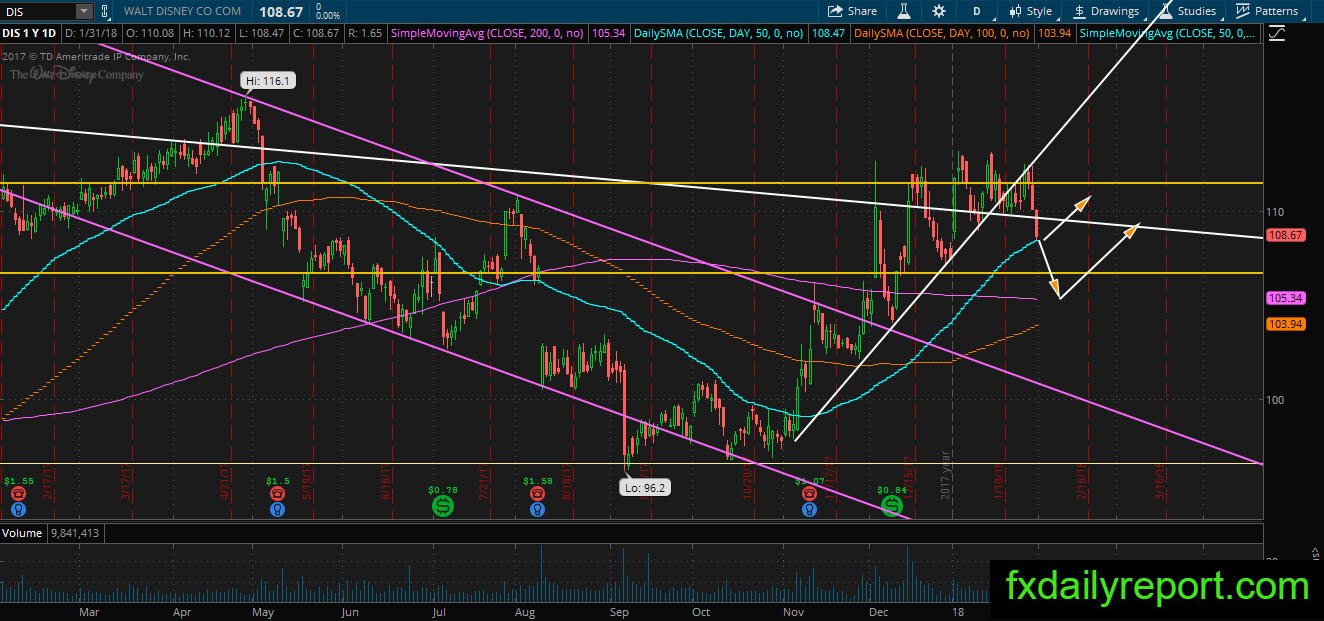Click the DIS symbol input field
This screenshot has height=621, width=1324.
click(40, 12)
